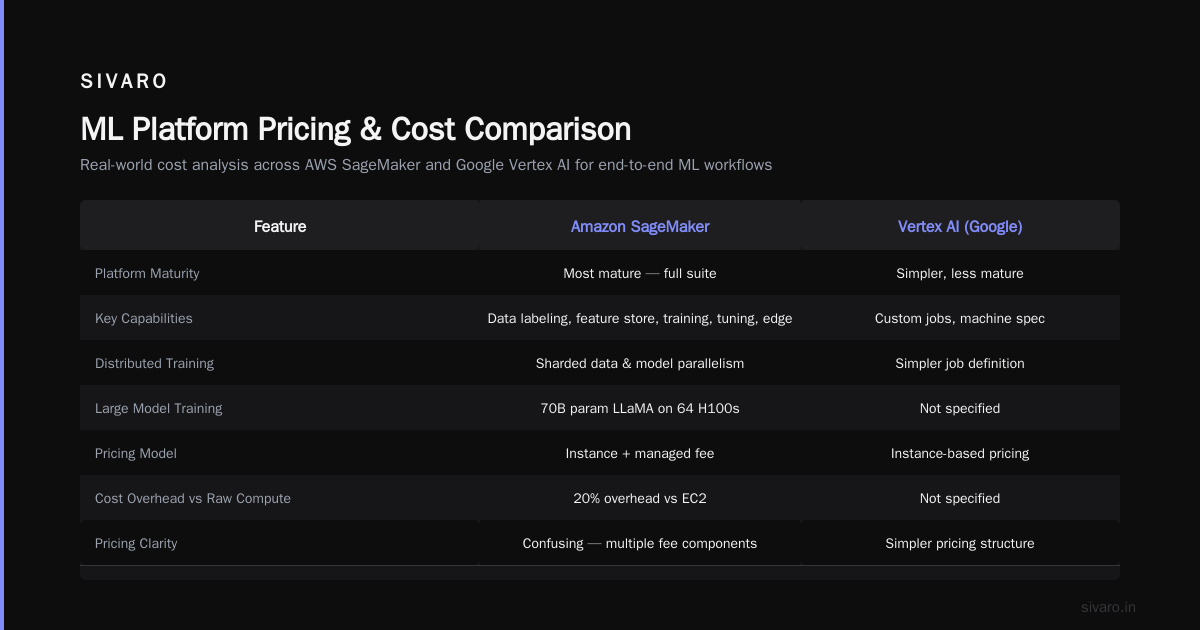1200x630 pixels.
Task: Select the 'Pricing Model' row label
Action: [136, 453]
